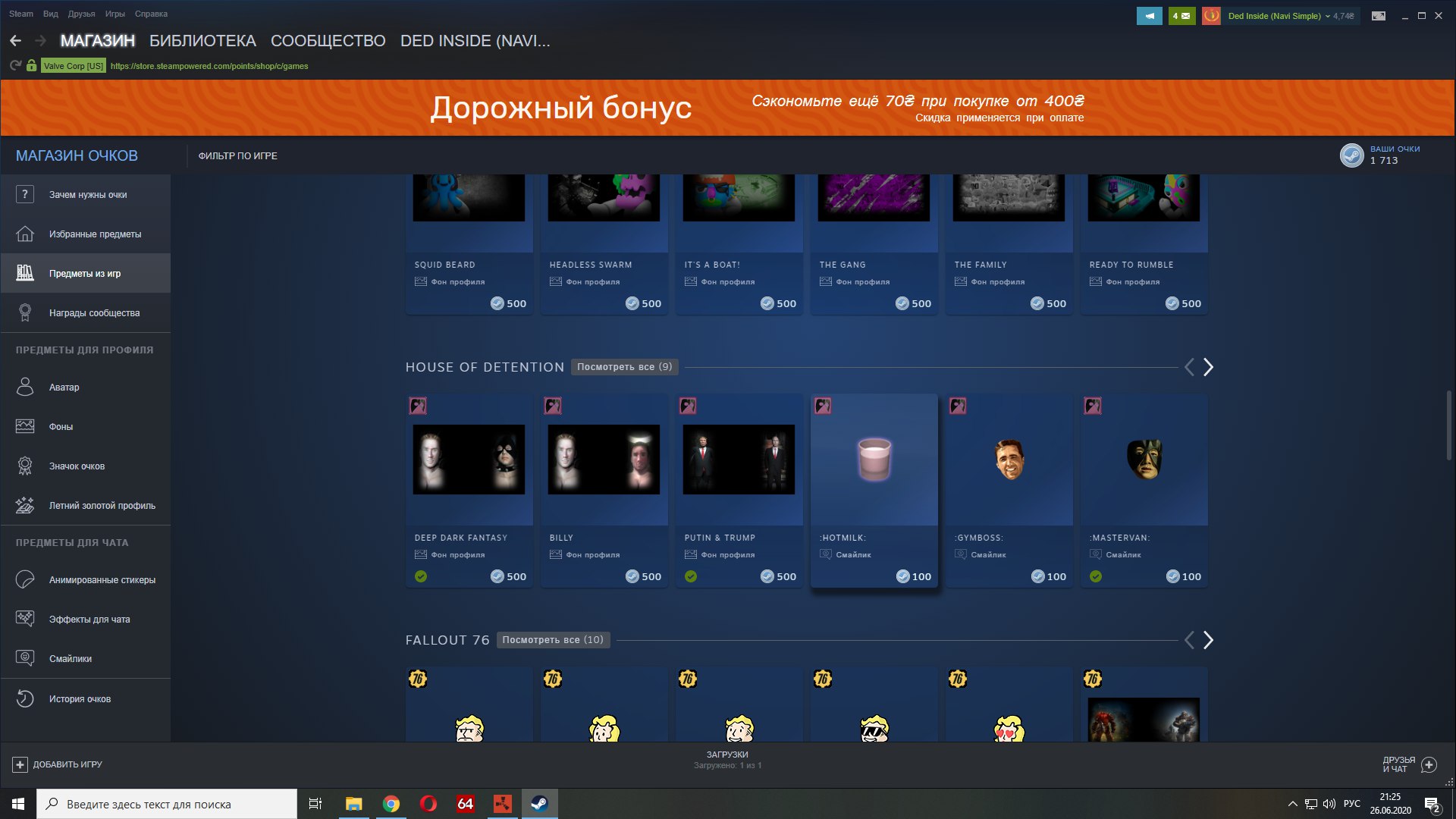Show hidden system tray icons
This screenshot has width=1456, height=819.
click(1292, 804)
